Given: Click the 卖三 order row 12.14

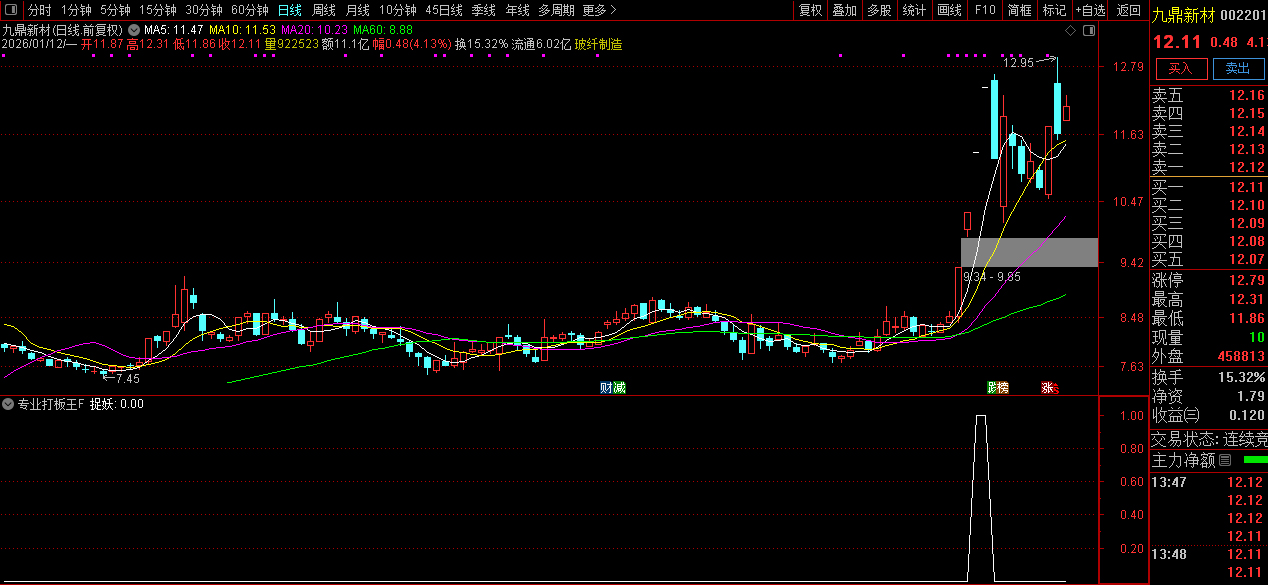Looking at the screenshot, I should pos(1208,132).
